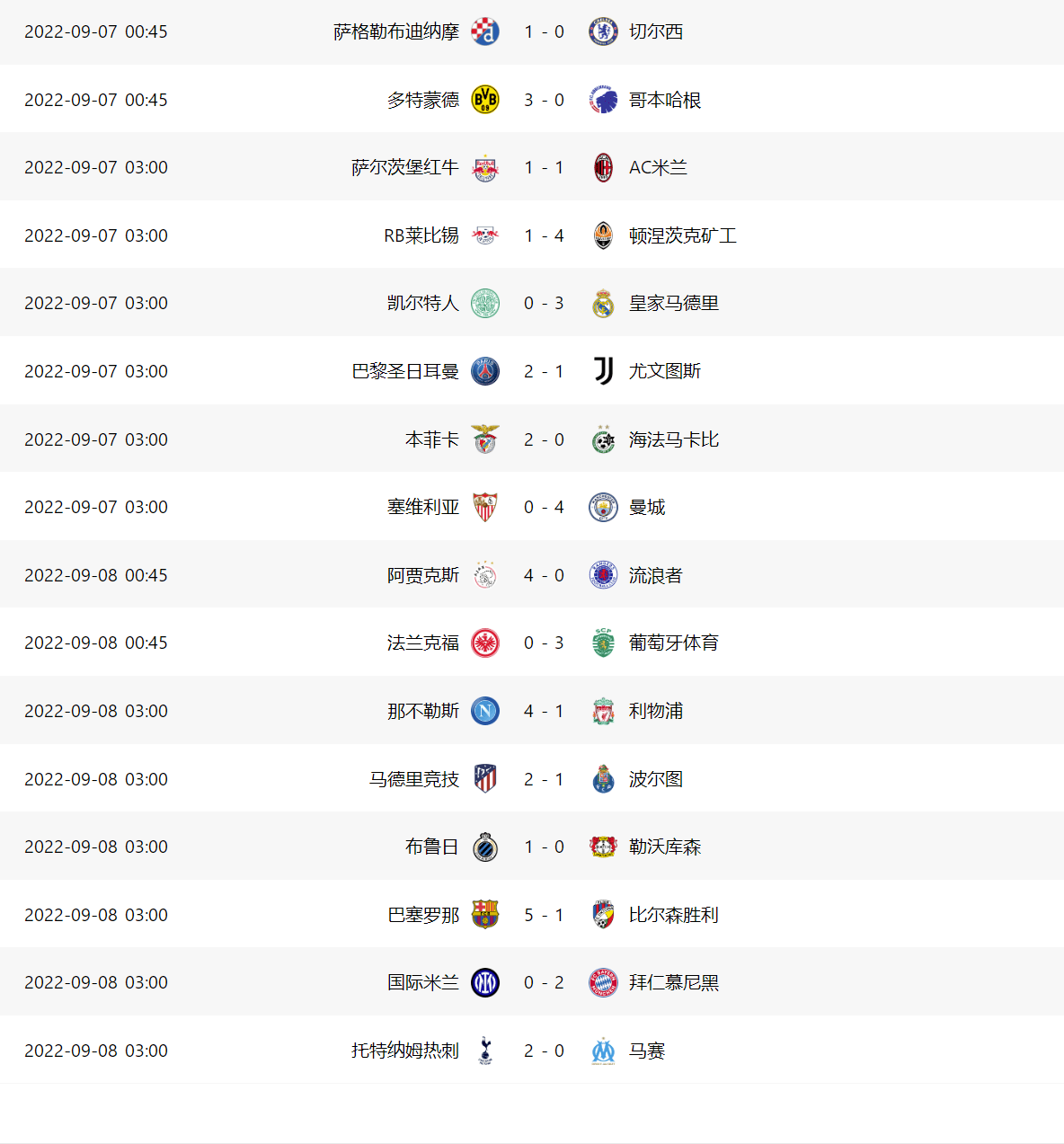
Task: Click the Tottenham Hotspur cockerel logo
Action: pos(485,1051)
